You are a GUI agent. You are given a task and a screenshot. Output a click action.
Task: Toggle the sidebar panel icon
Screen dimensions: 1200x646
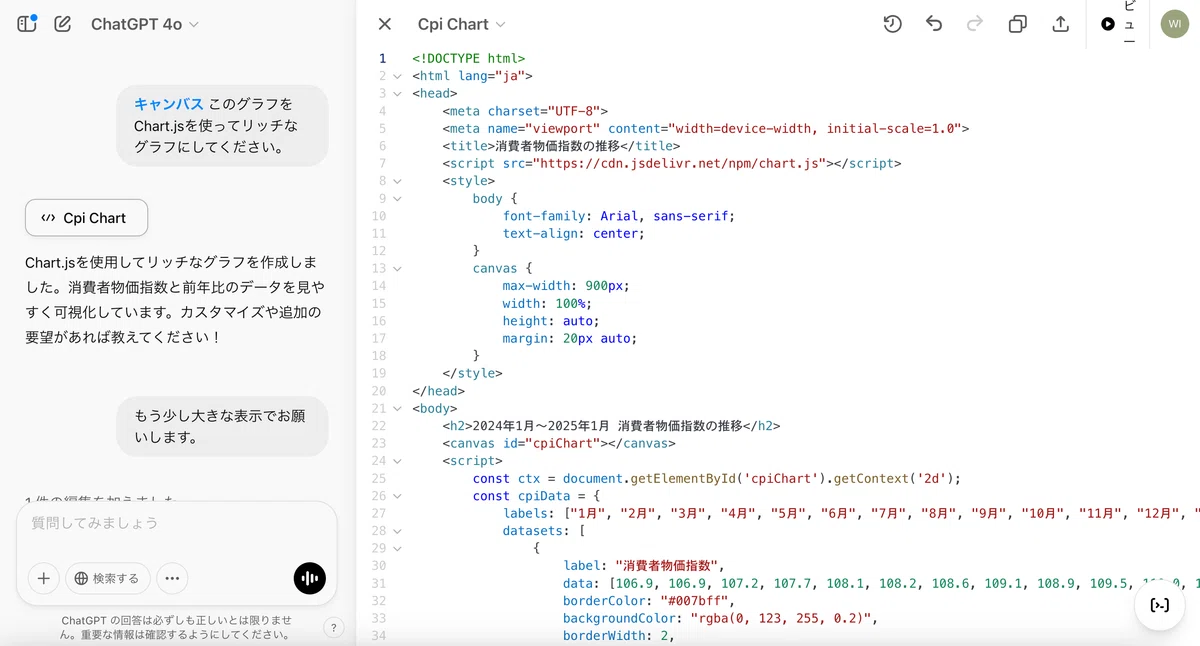[27, 24]
